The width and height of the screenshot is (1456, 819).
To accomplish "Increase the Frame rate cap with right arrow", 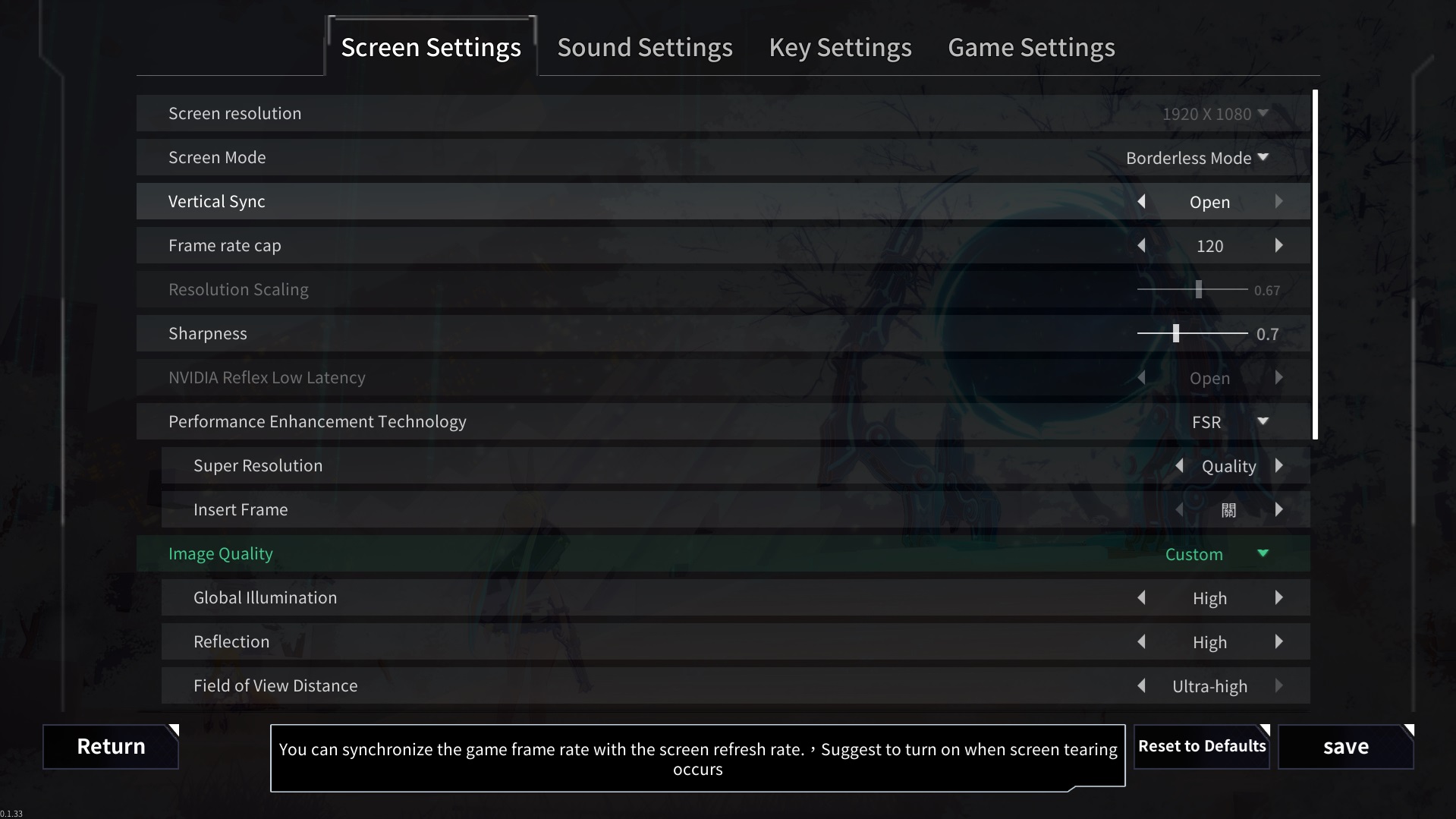I will tap(1279, 246).
